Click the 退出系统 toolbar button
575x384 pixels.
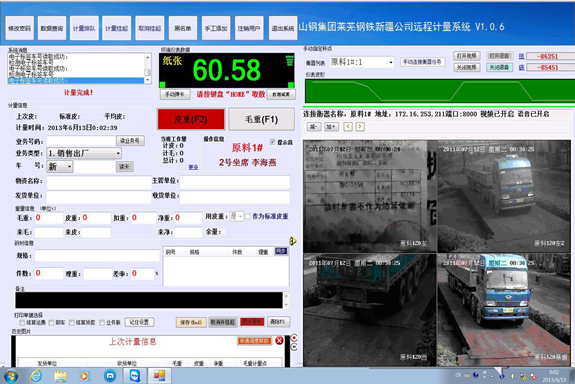283,28
